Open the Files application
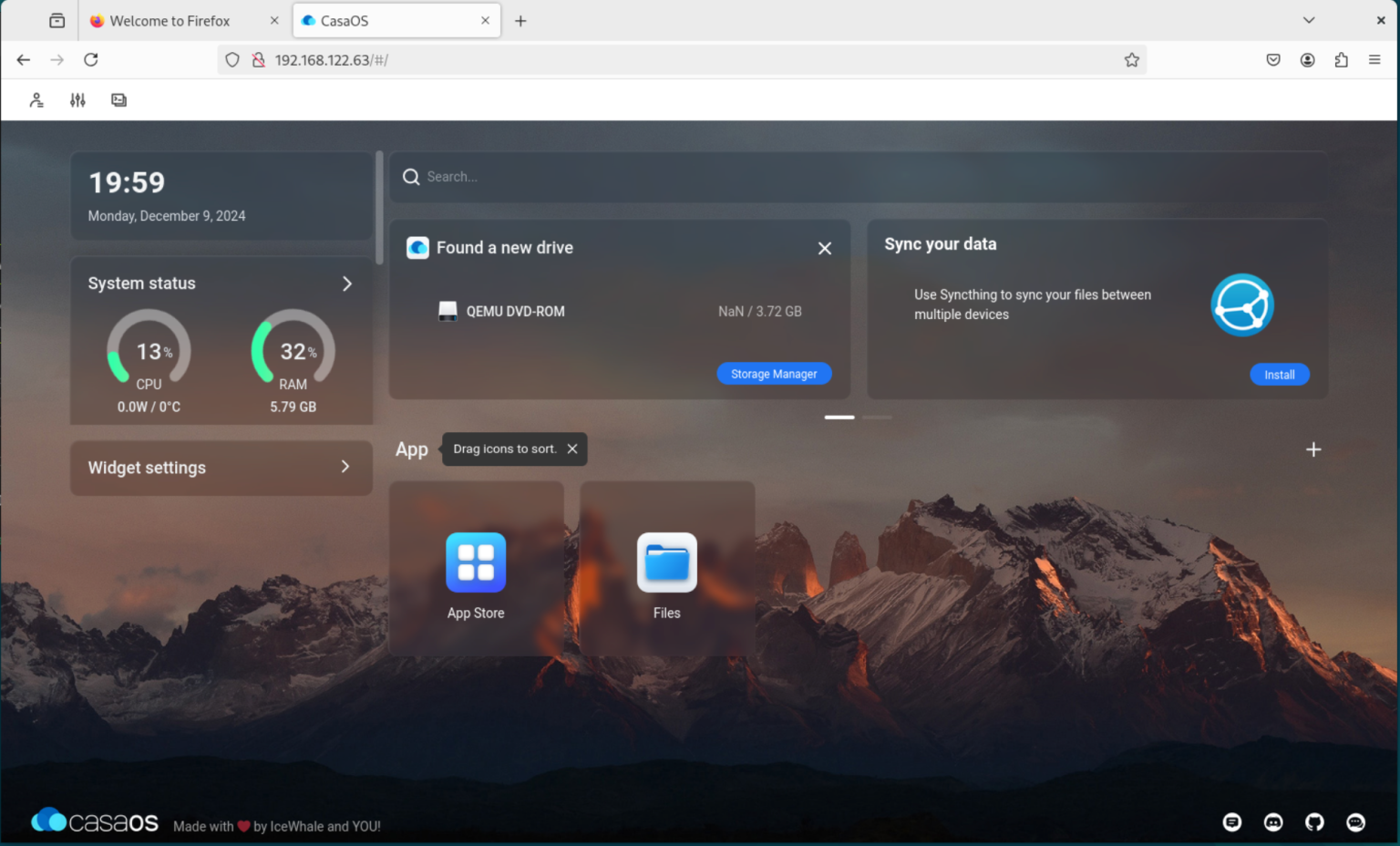 tap(666, 562)
